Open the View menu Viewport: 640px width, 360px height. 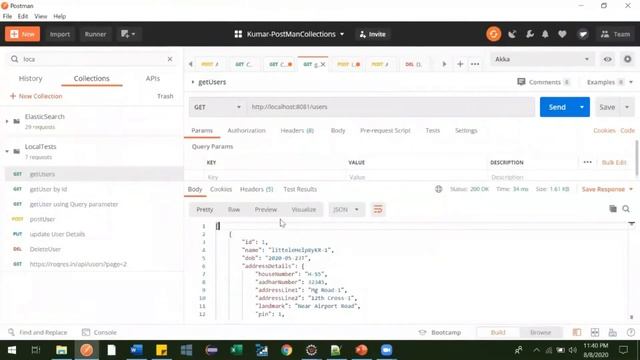[40, 16]
